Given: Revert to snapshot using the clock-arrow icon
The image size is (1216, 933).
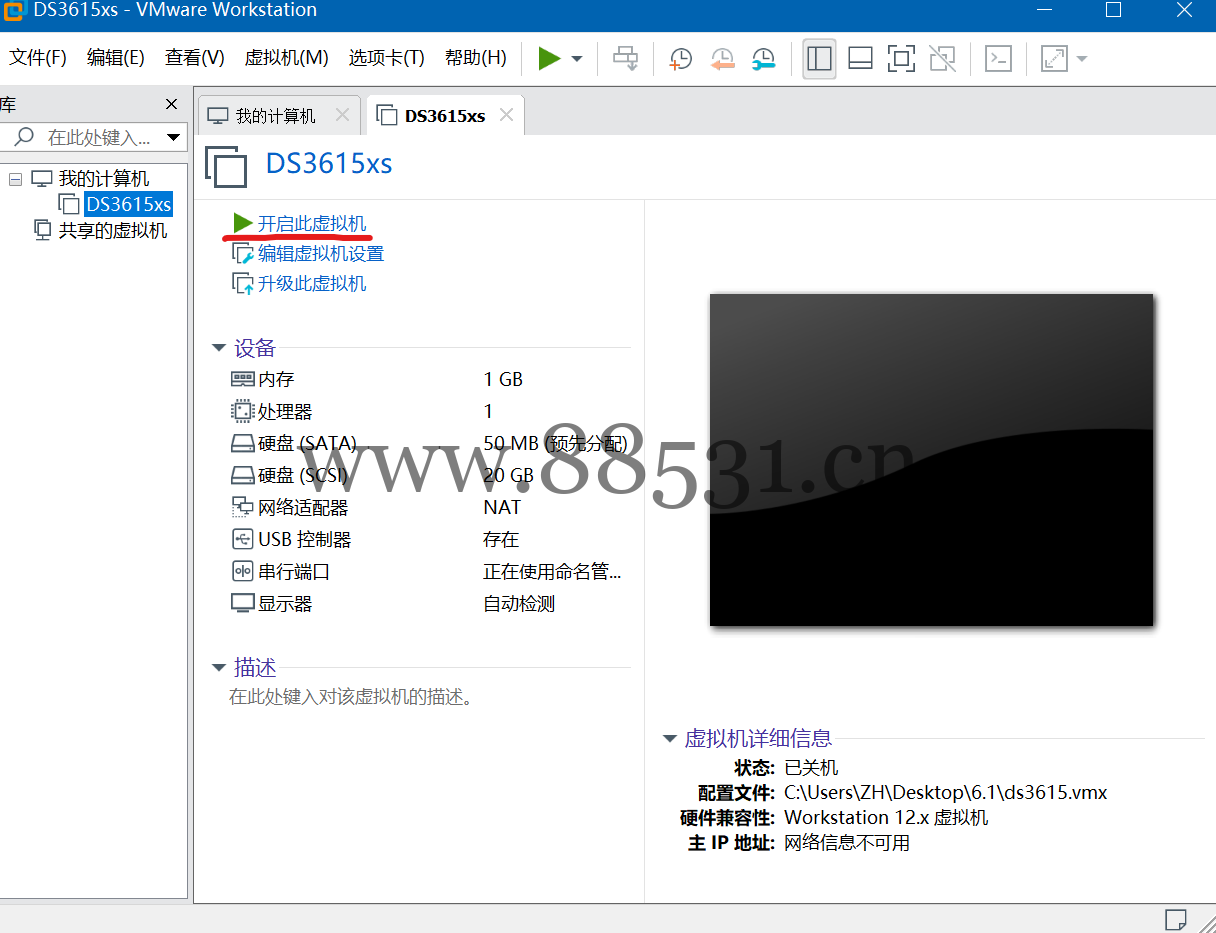Looking at the screenshot, I should 722,59.
